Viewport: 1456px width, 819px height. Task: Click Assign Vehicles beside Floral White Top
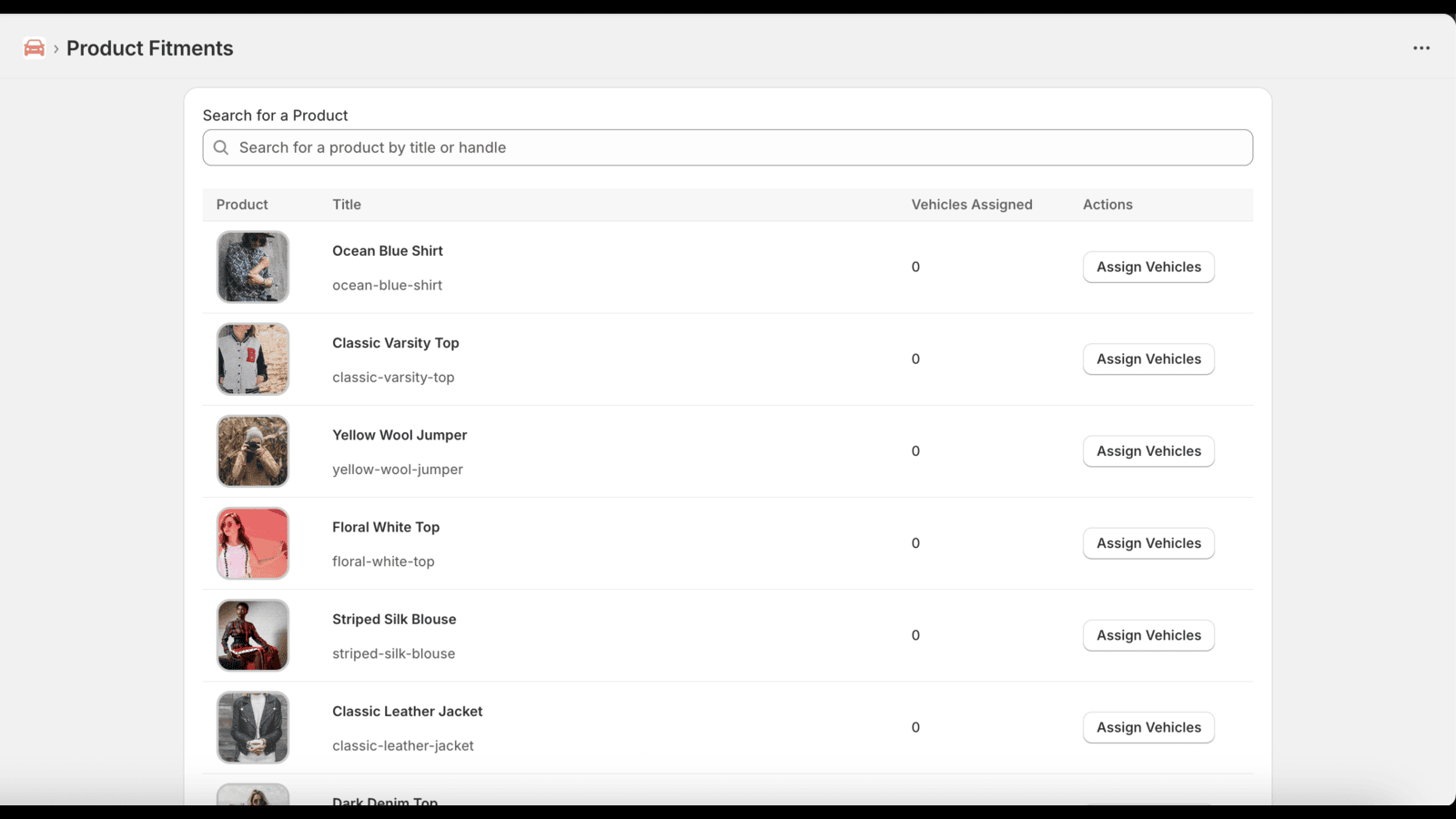1148,542
